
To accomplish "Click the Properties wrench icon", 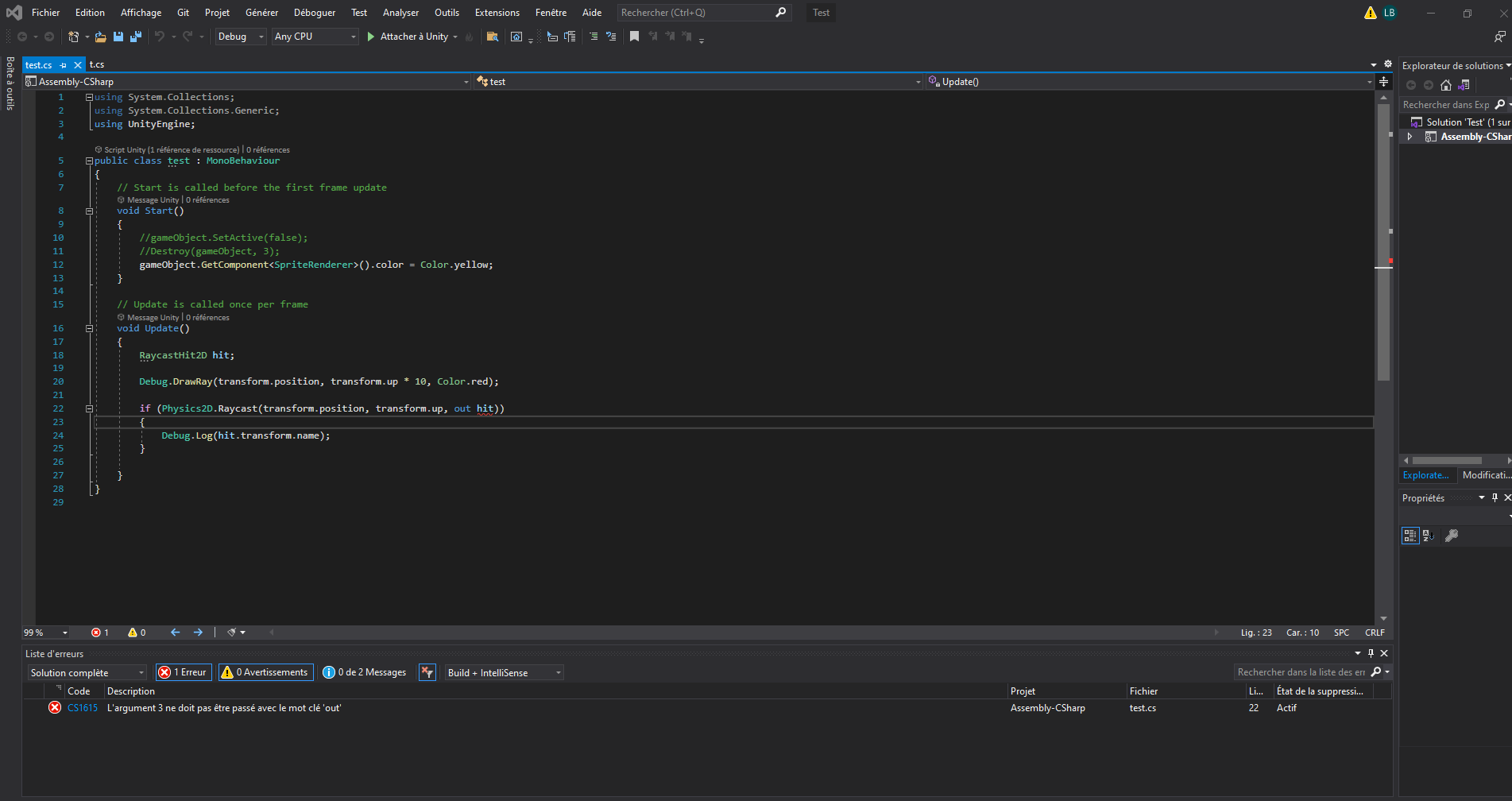I will click(1452, 536).
